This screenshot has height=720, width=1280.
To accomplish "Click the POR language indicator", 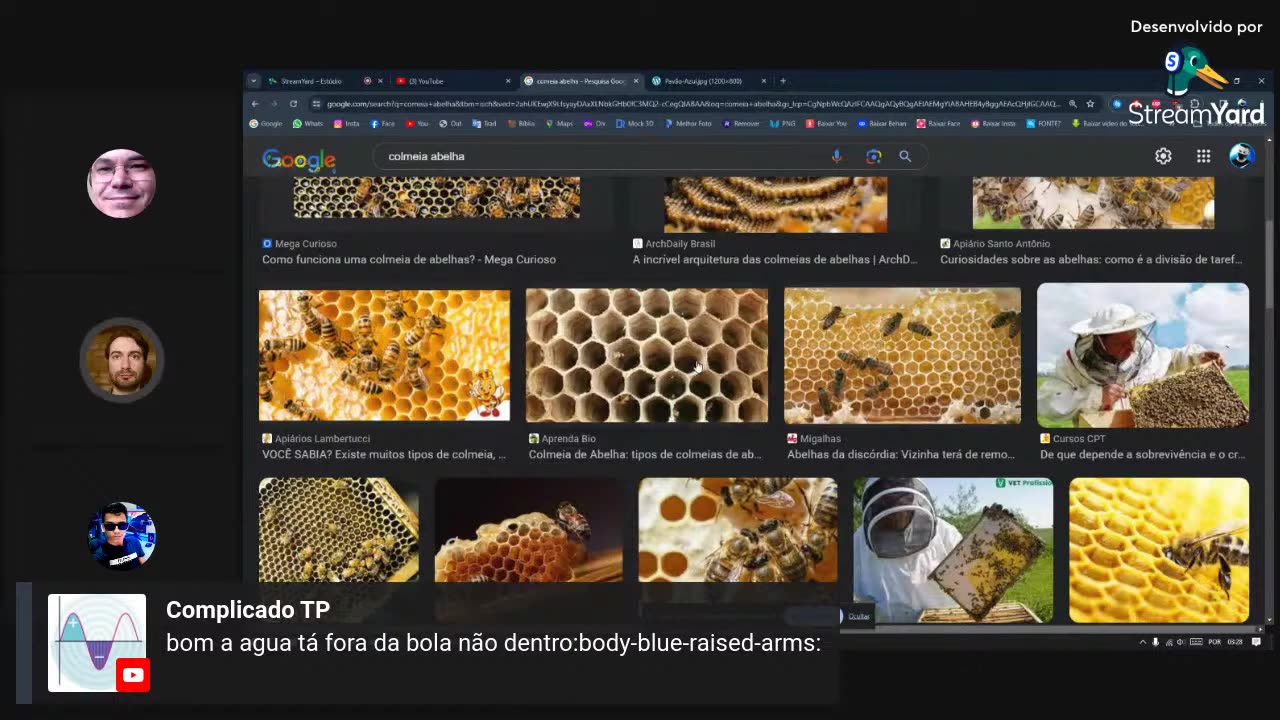I will point(1215,642).
